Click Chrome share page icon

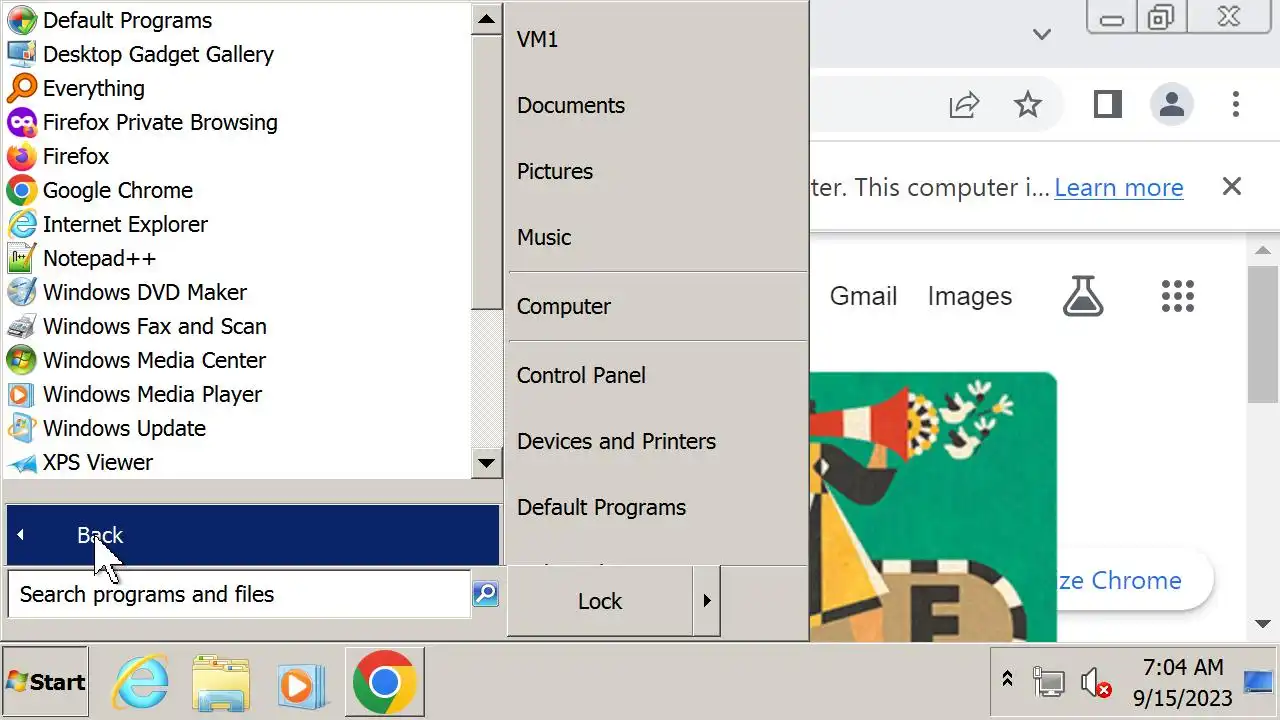point(964,104)
